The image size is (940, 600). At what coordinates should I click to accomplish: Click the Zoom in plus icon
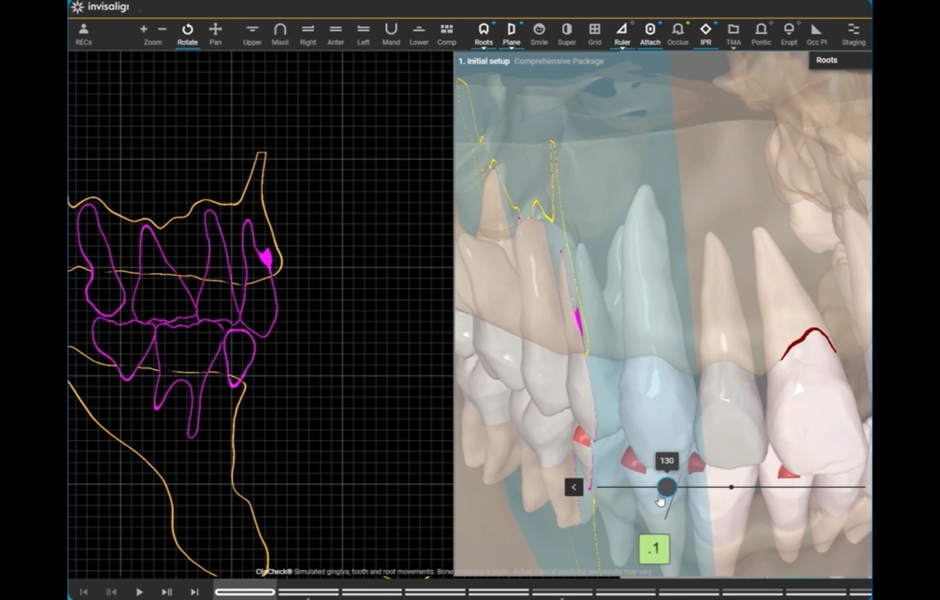pyautogui.click(x=144, y=30)
